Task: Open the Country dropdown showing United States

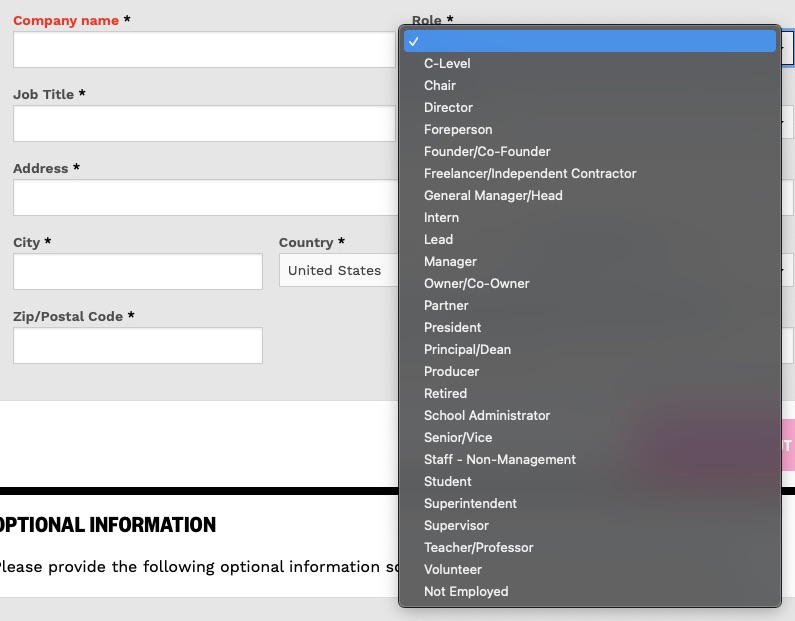Action: tap(338, 271)
